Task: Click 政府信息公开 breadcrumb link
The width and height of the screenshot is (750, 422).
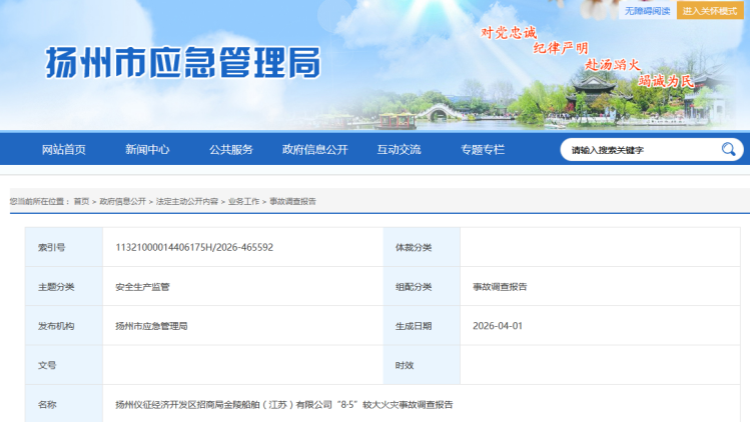Action: tap(122, 201)
